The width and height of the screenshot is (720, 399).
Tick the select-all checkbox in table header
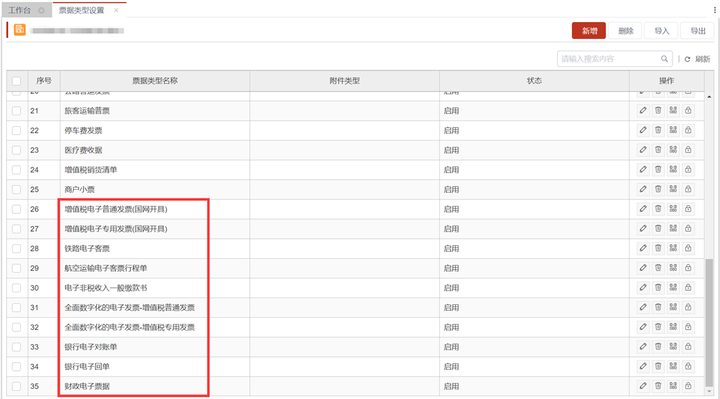point(17,81)
